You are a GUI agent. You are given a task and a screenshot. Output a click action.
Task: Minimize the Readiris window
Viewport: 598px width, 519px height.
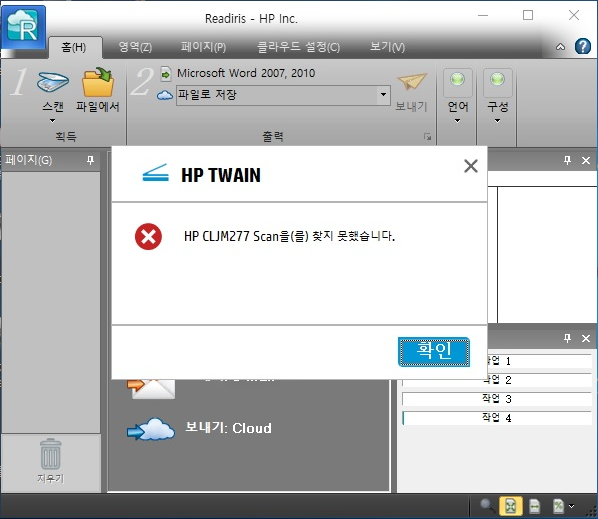click(x=483, y=16)
